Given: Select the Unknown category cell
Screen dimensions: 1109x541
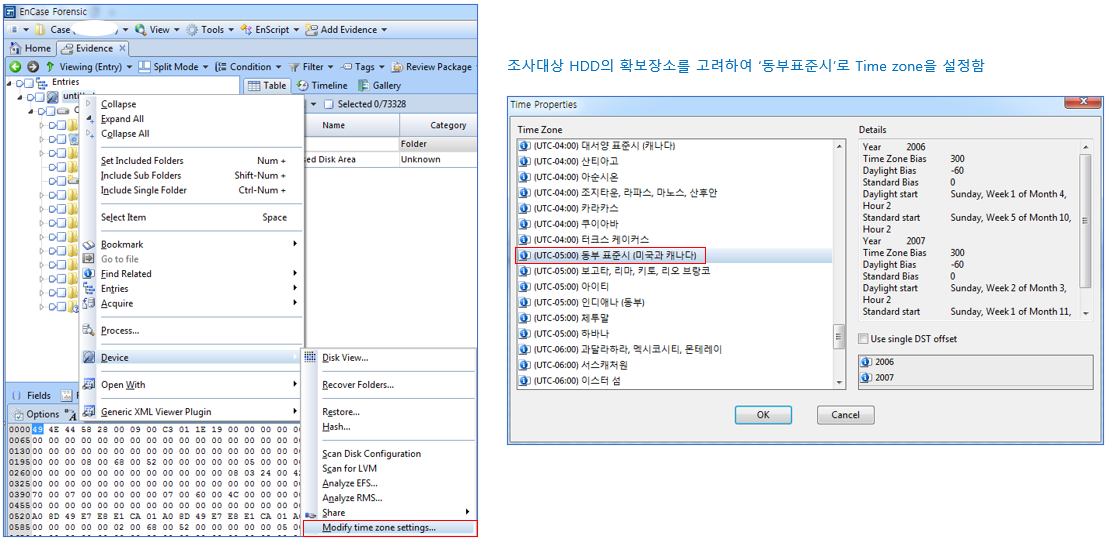Looking at the screenshot, I should click(x=439, y=159).
